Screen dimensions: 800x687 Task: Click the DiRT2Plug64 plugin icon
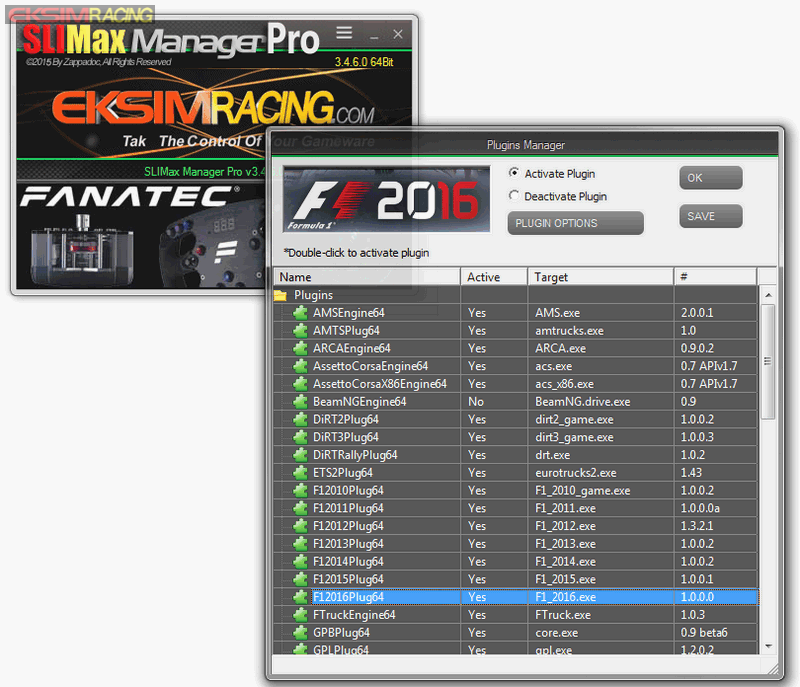[x=301, y=419]
